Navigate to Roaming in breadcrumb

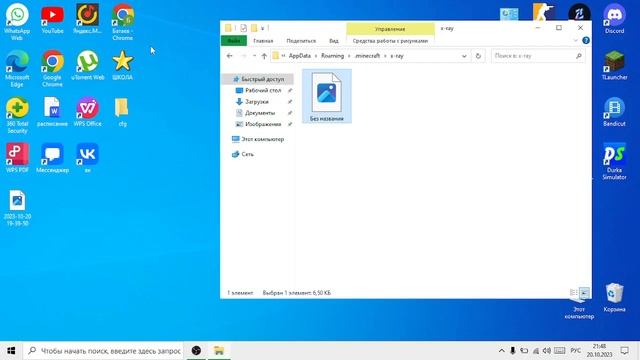pos(333,56)
